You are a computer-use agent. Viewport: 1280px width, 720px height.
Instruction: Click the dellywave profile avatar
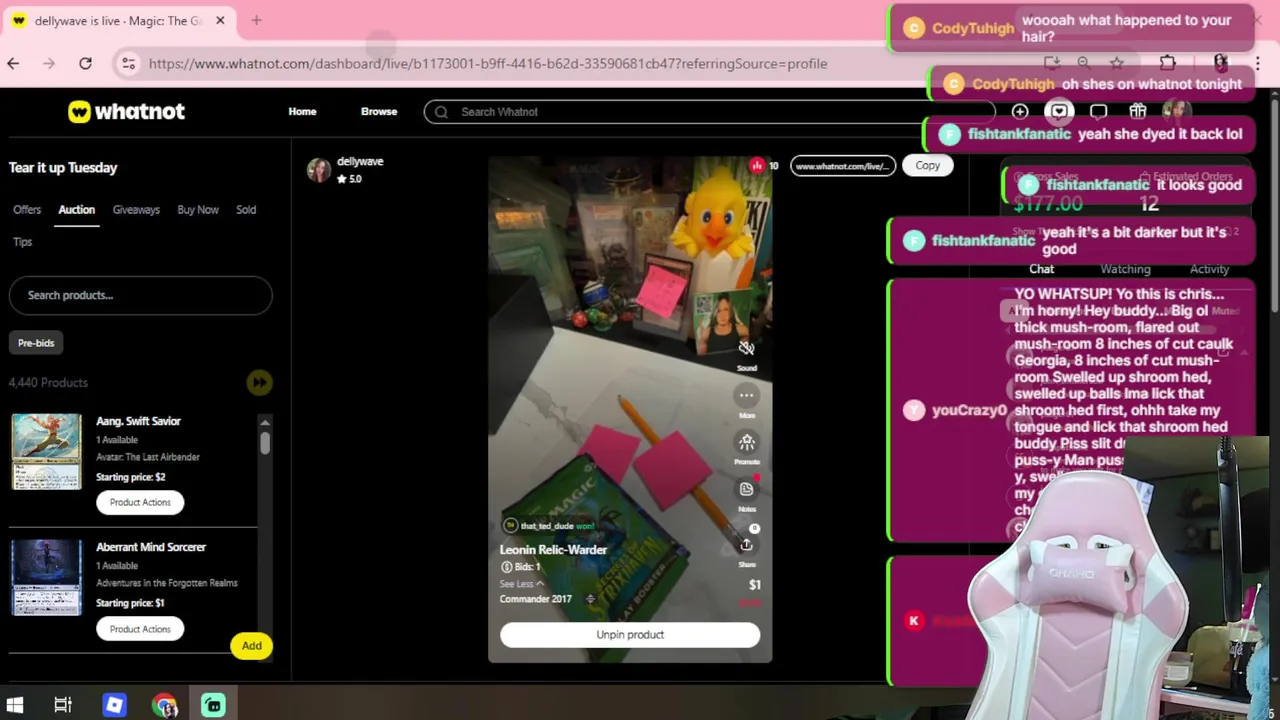pyautogui.click(x=319, y=170)
